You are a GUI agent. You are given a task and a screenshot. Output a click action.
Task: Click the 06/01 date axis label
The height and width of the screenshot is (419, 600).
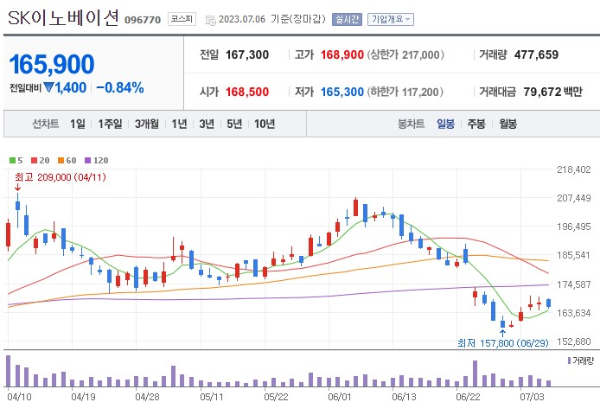tap(339, 397)
